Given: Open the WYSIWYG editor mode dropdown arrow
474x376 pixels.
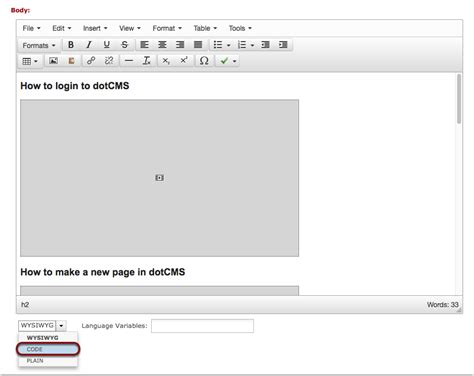Looking at the screenshot, I should (61, 325).
